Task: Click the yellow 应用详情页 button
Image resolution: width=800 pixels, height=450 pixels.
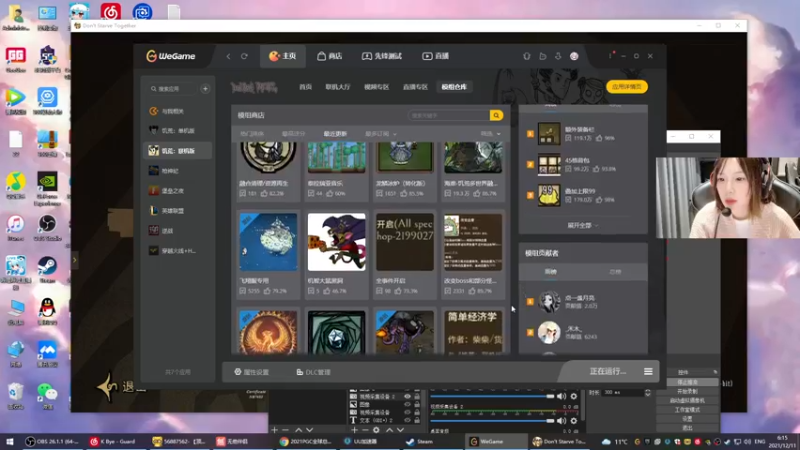Action: [627, 87]
